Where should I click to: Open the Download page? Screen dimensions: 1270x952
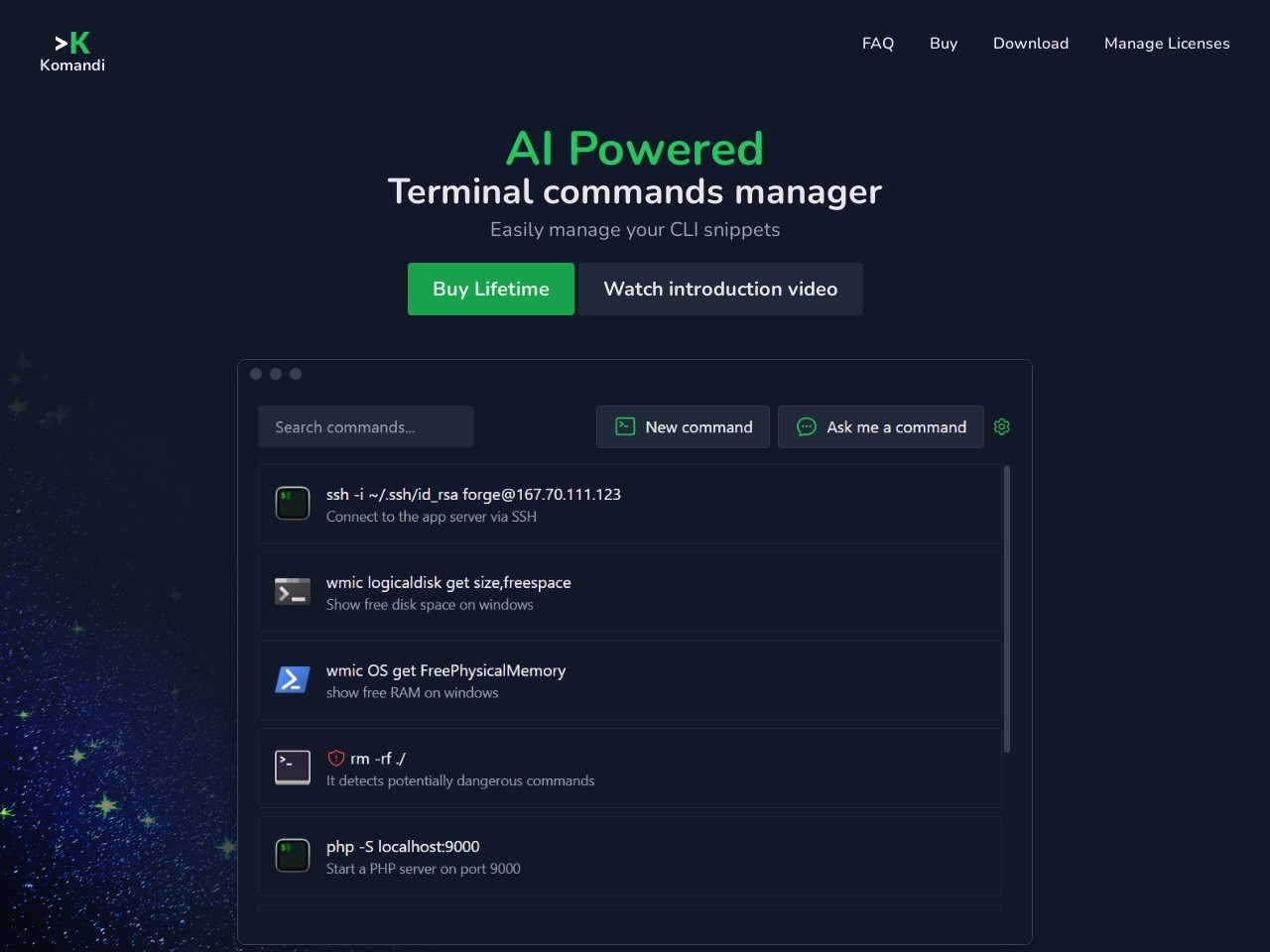[1031, 44]
